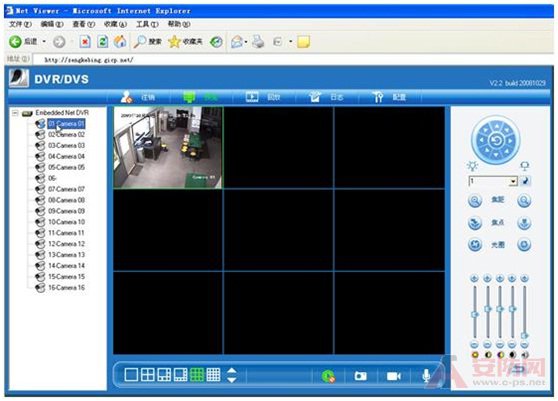Image resolution: width=558 pixels, height=401 pixels.
Task: Switch to four-window grid layout
Action: pyautogui.click(x=148, y=375)
